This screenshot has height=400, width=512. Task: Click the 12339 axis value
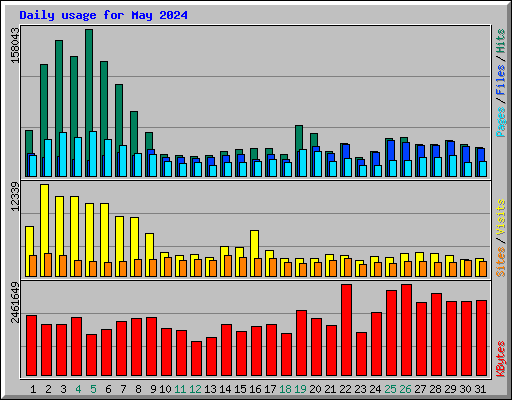15,196
